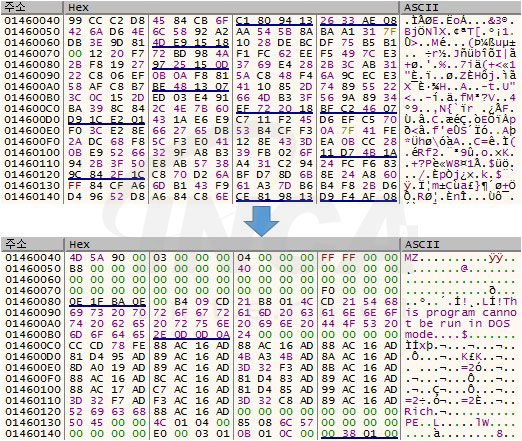522x441 pixels.
Task: Select underlined bytes 11 D7 4B 1A
Action: tap(358, 153)
